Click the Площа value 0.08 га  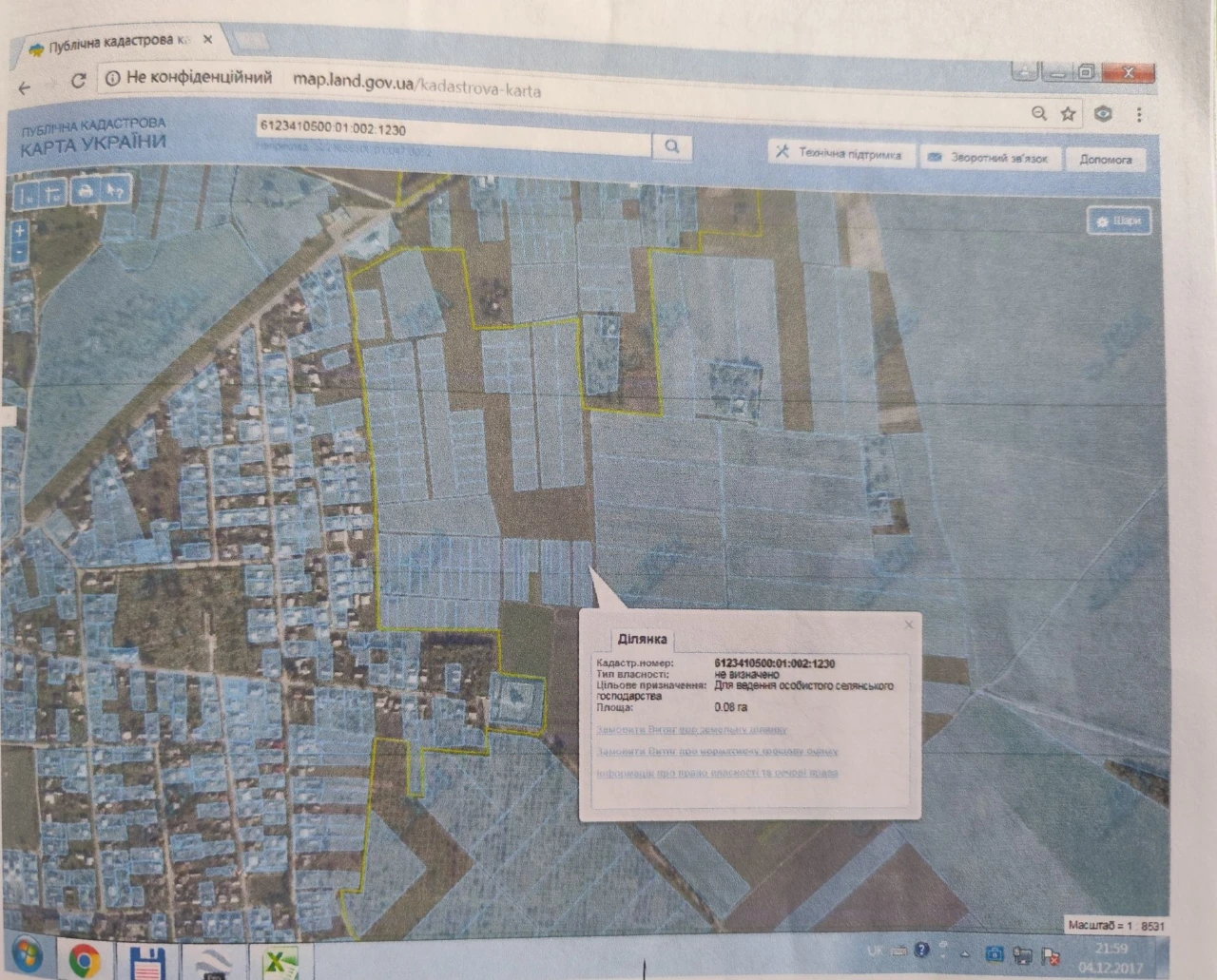point(730,707)
